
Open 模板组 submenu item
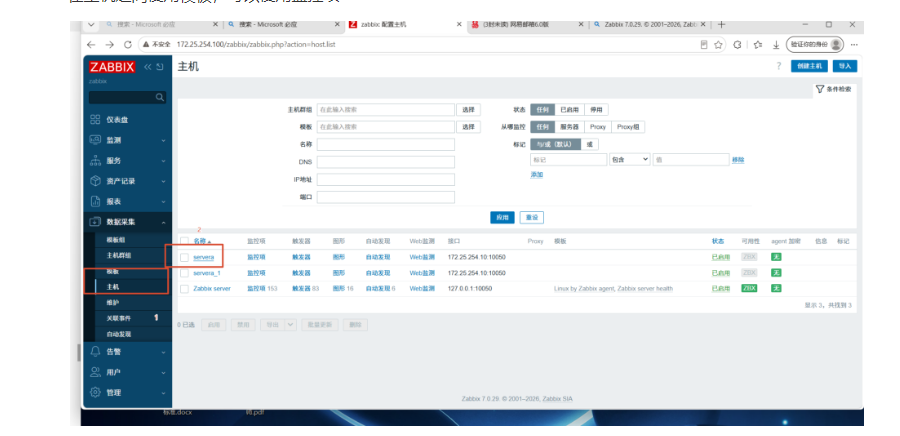pos(116,240)
